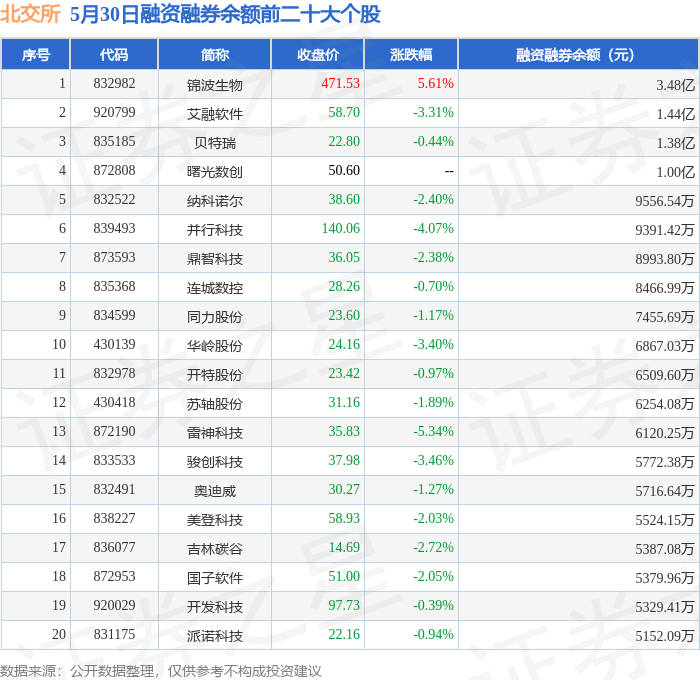The height and width of the screenshot is (680, 700).
Task: Select stock name 贝特瑞
Action: tap(215, 143)
